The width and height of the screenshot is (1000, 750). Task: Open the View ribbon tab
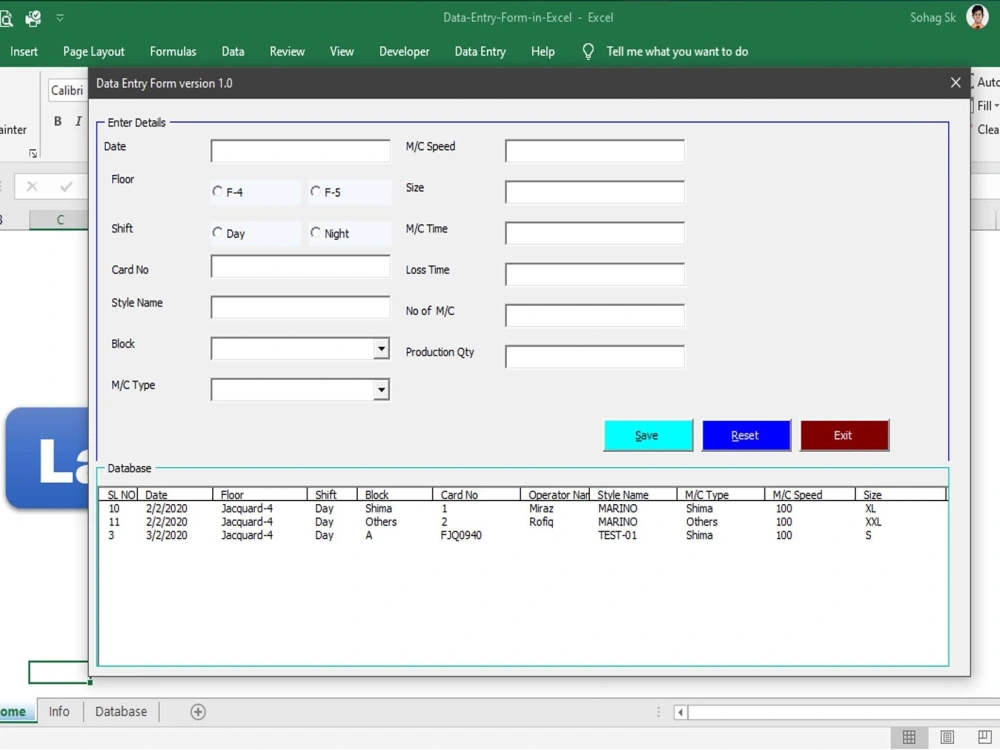[342, 52]
